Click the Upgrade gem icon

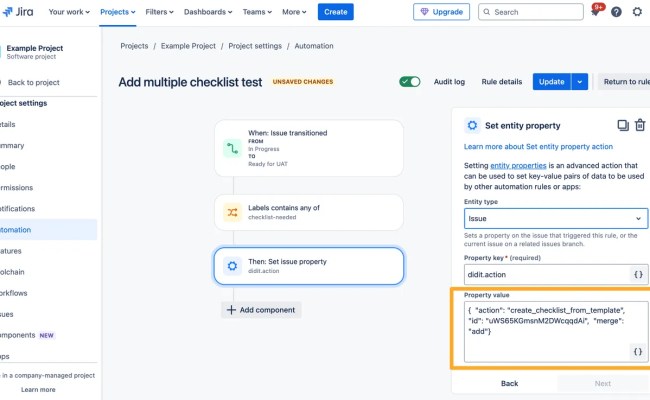click(424, 12)
